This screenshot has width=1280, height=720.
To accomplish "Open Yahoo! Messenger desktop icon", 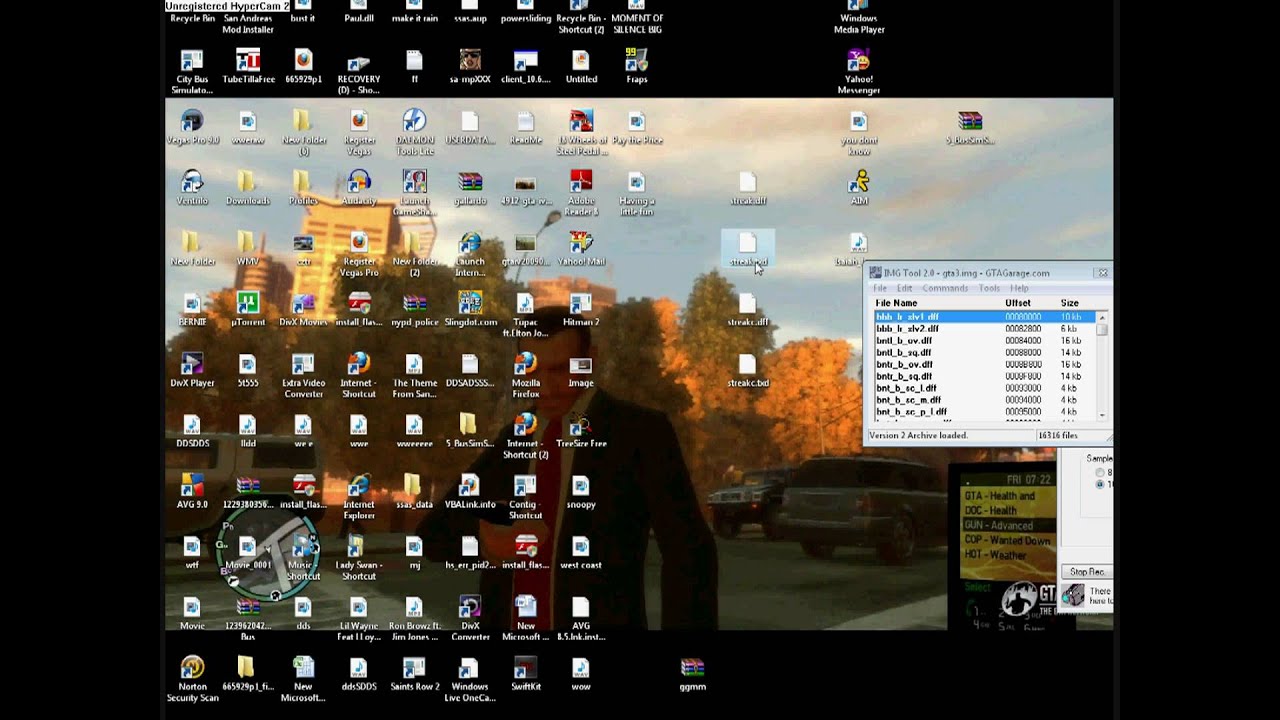I will point(859,72).
